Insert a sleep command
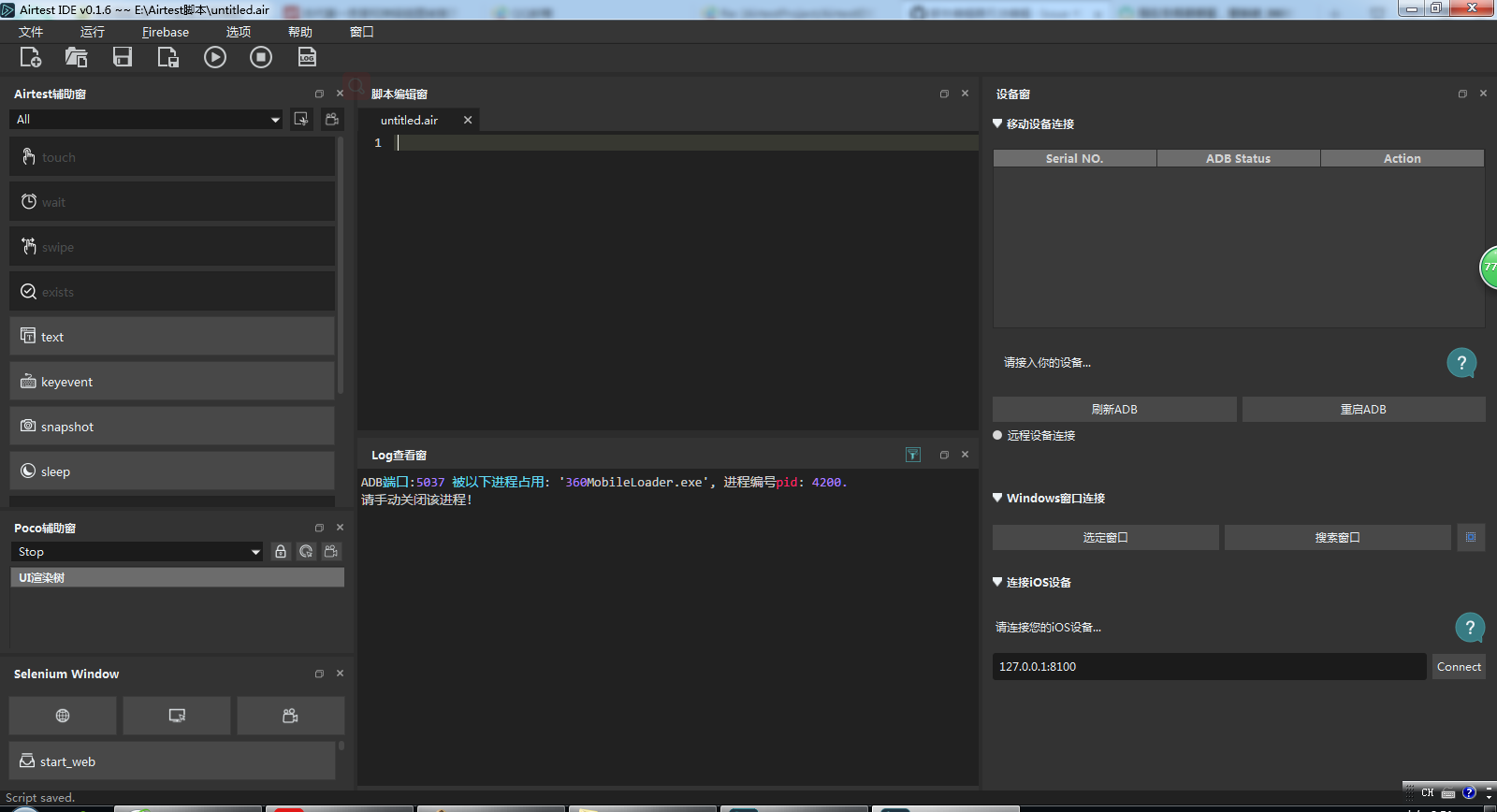The height and width of the screenshot is (812, 1497). tap(172, 471)
